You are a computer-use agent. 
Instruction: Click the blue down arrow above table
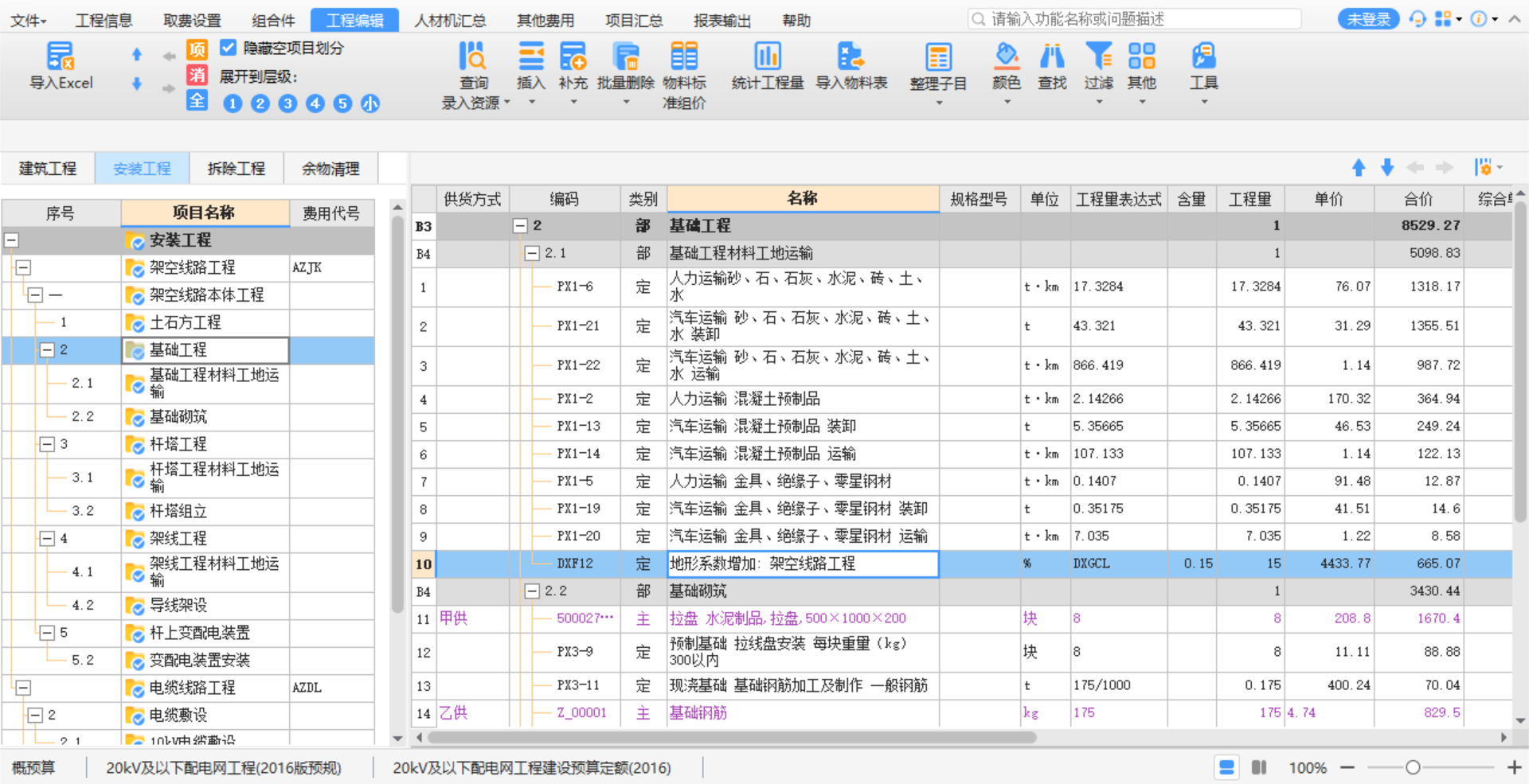(1387, 167)
